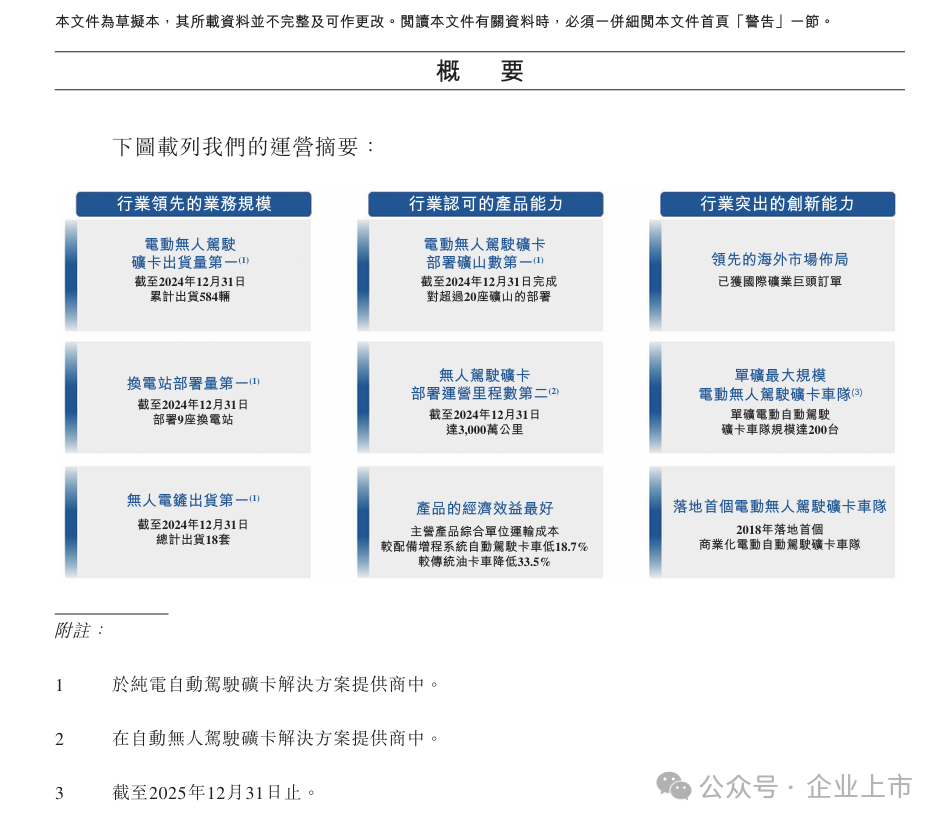Select the heading 落地首個電動無人駕駛礦卡車隊
This screenshot has width=943, height=825.
[x=780, y=506]
